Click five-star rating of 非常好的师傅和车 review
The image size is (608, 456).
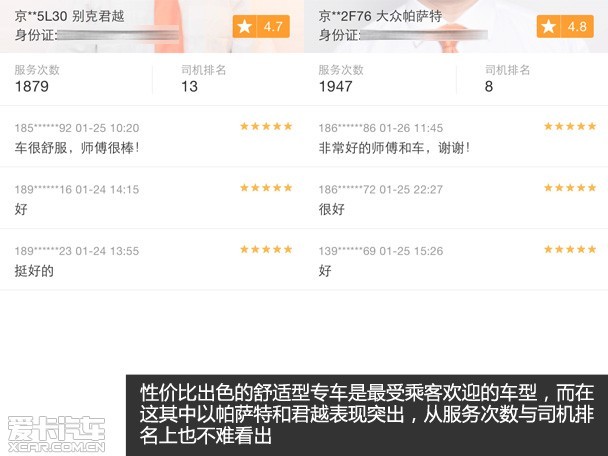(570, 126)
